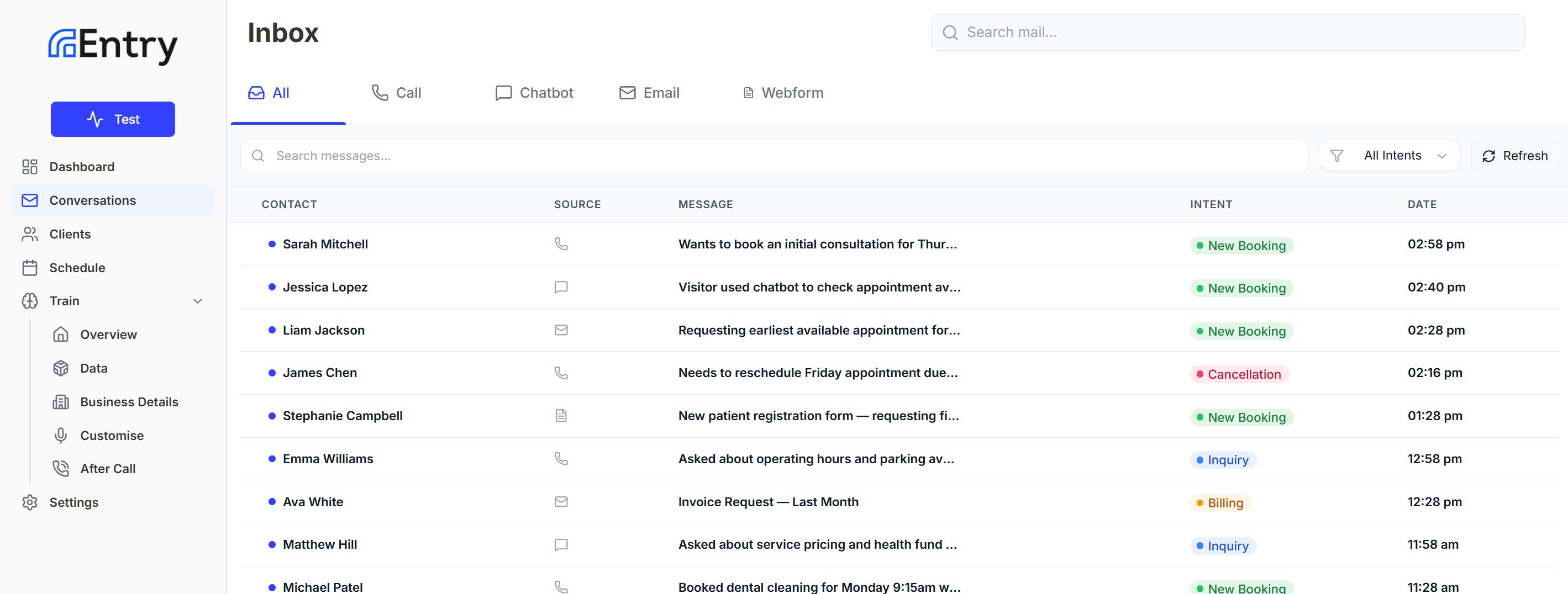Click the Conversations mail icon in sidebar
Image resolution: width=1568 pixels, height=594 pixels.
click(x=29, y=200)
